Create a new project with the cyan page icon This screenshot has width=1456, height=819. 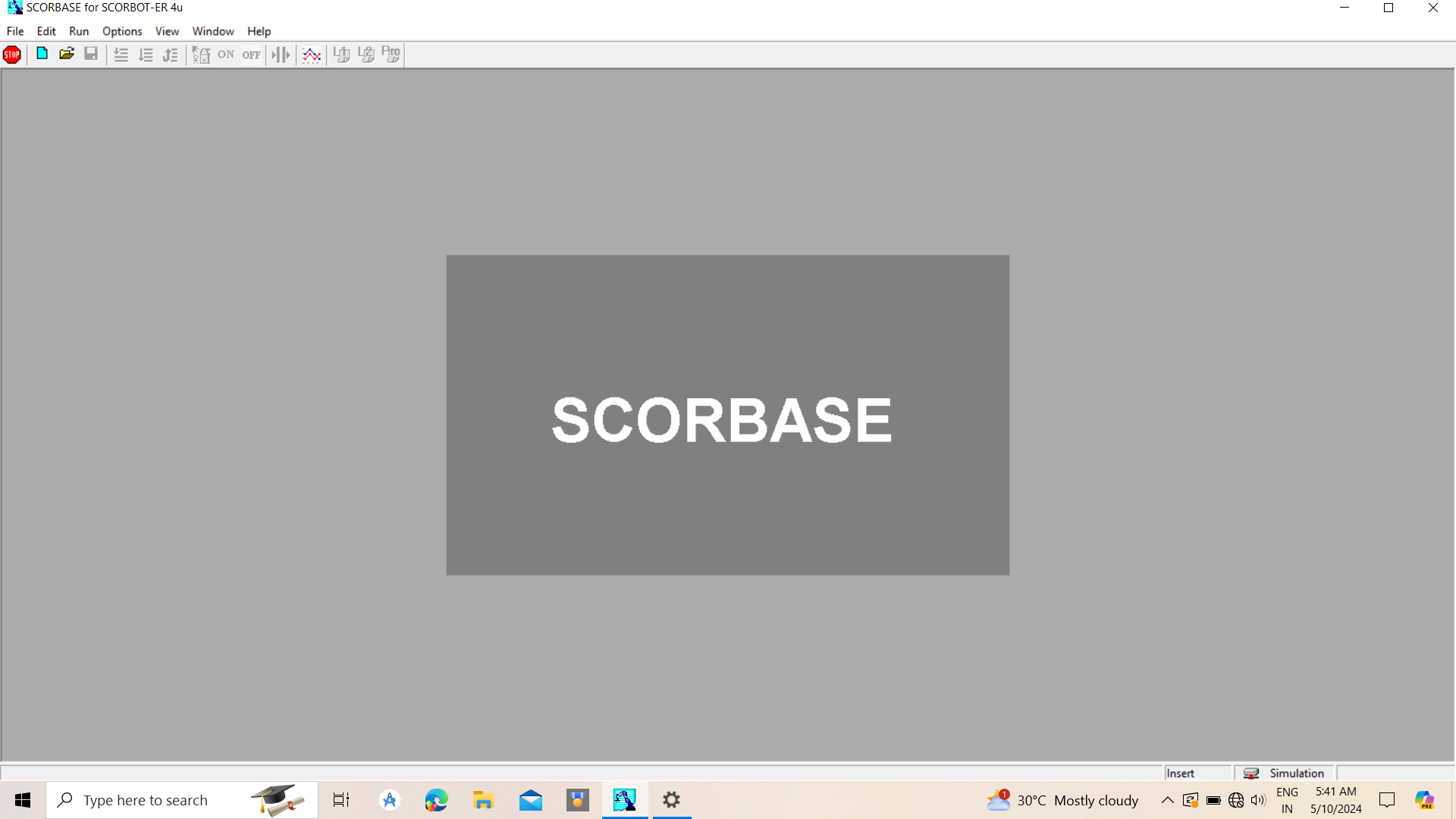point(42,54)
